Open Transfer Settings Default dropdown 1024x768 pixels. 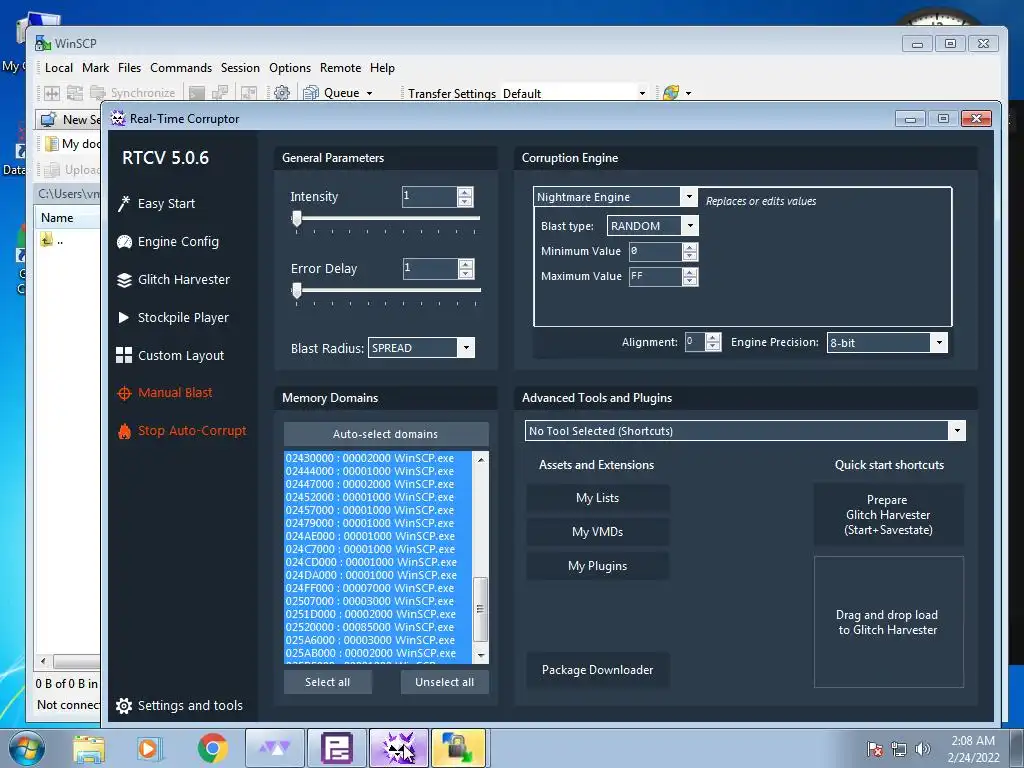pyautogui.click(x=642, y=93)
